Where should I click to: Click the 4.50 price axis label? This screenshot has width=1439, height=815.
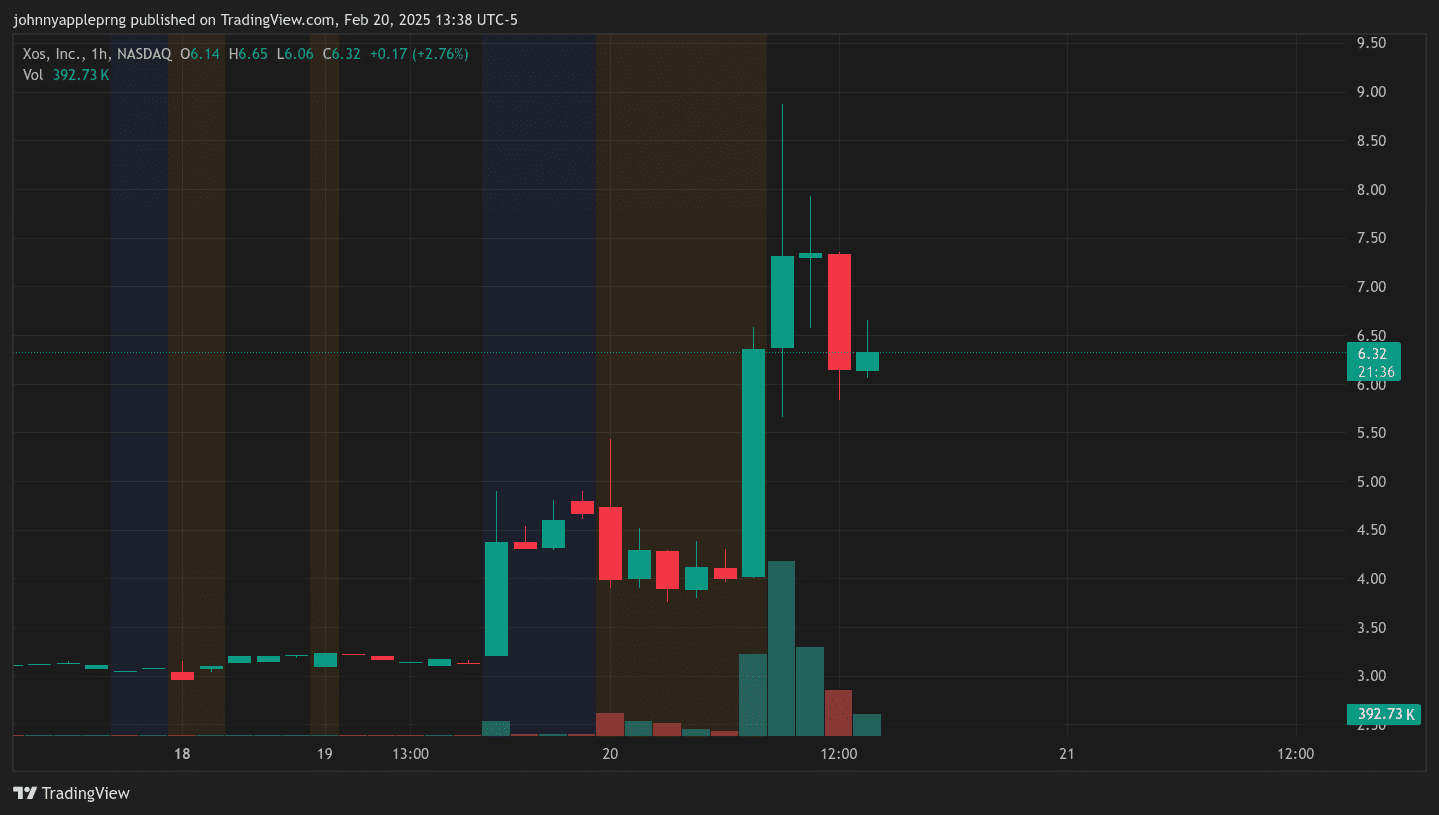1371,530
